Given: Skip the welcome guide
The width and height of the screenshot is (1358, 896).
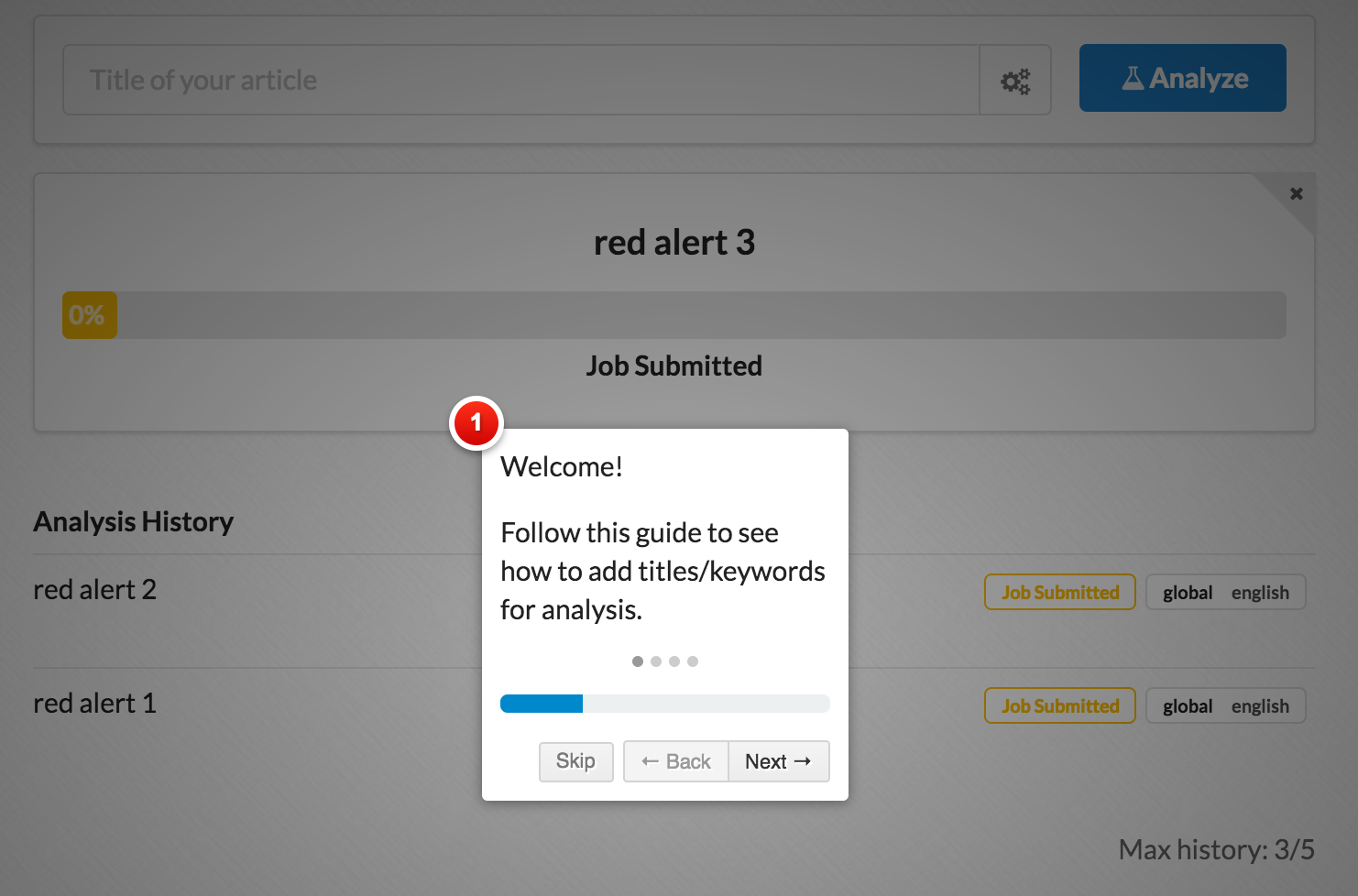Looking at the screenshot, I should 575,761.
